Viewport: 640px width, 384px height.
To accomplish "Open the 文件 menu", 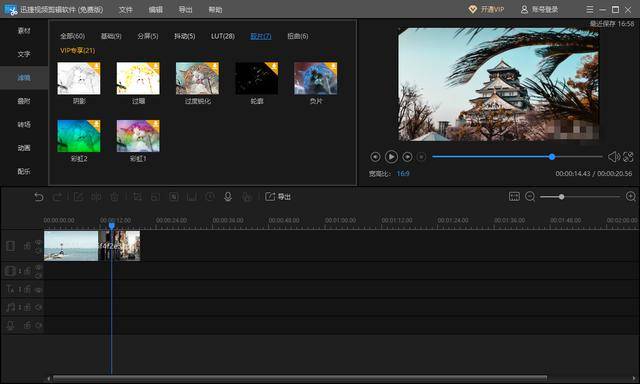I will [125, 9].
